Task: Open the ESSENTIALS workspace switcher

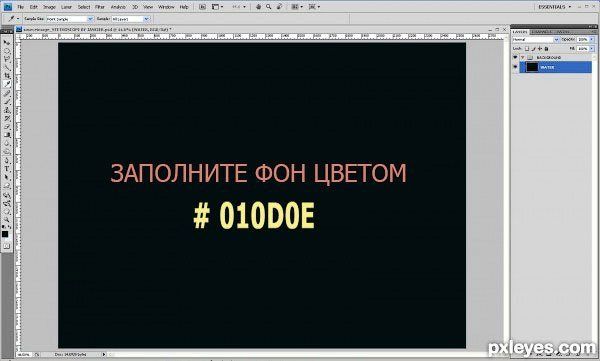Action: 554,7
